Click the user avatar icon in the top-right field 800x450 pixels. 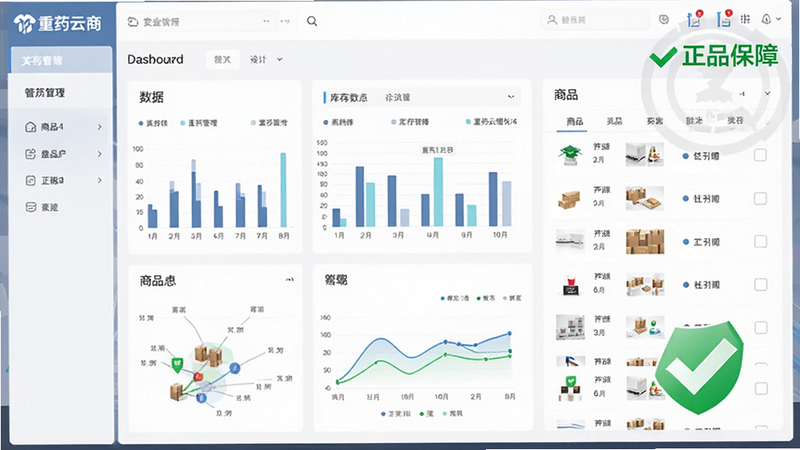point(552,19)
